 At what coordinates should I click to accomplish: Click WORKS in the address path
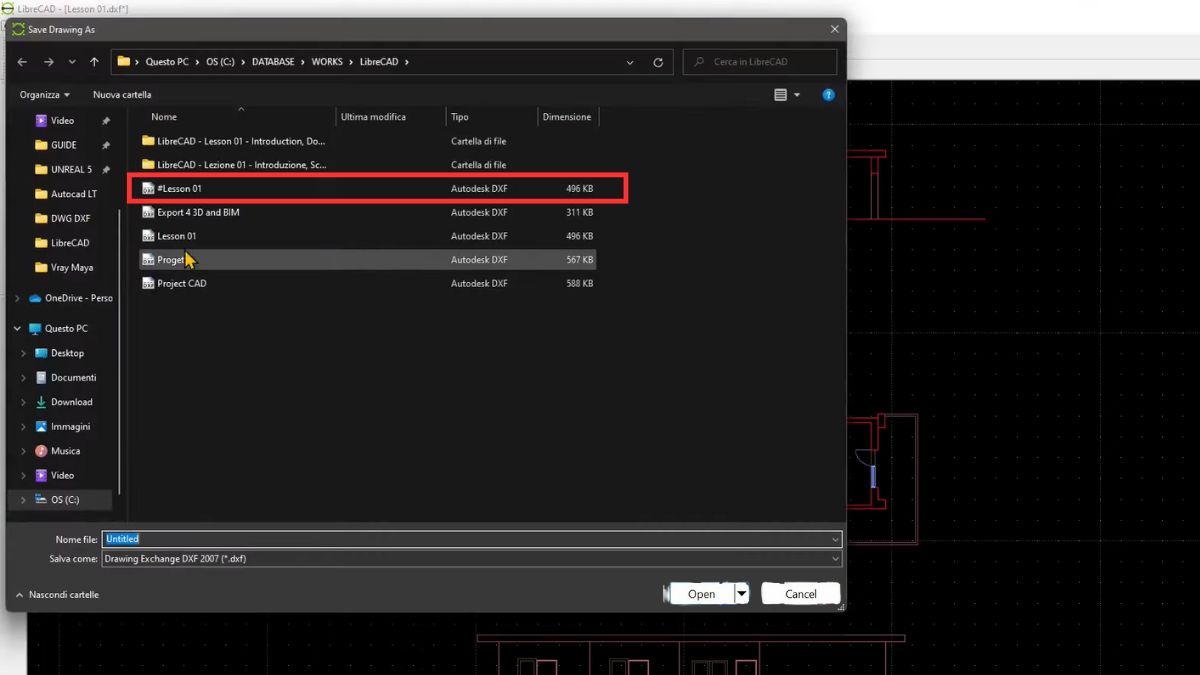tap(326, 62)
